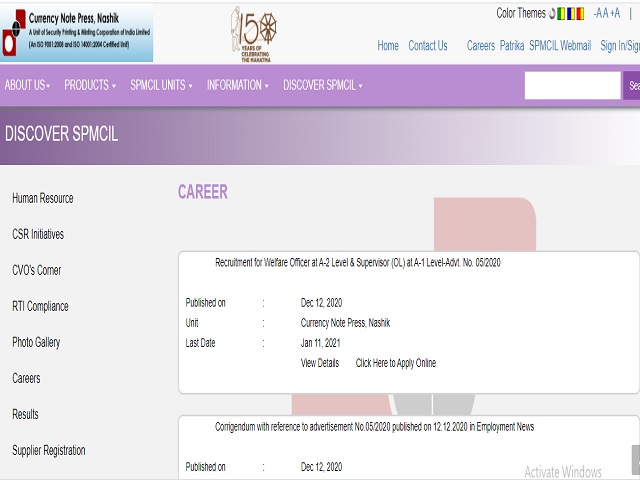This screenshot has height=480, width=640.
Task: Select the red-yellow color theme swatch
Action: (x=580, y=14)
